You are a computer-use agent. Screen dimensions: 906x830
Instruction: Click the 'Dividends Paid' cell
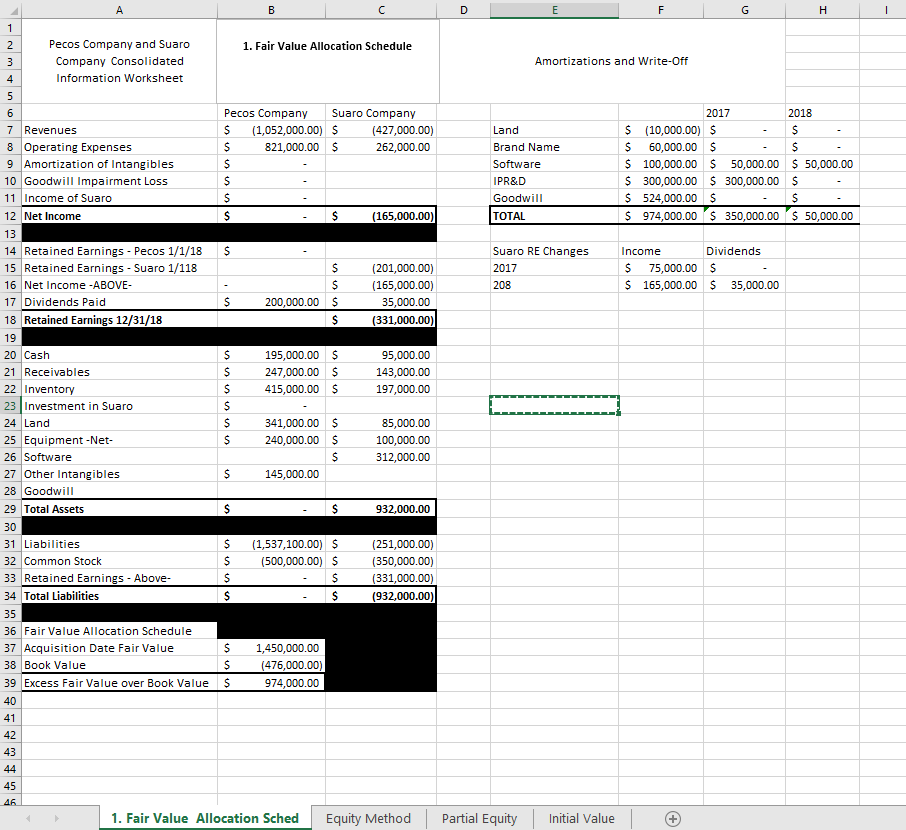(x=119, y=302)
